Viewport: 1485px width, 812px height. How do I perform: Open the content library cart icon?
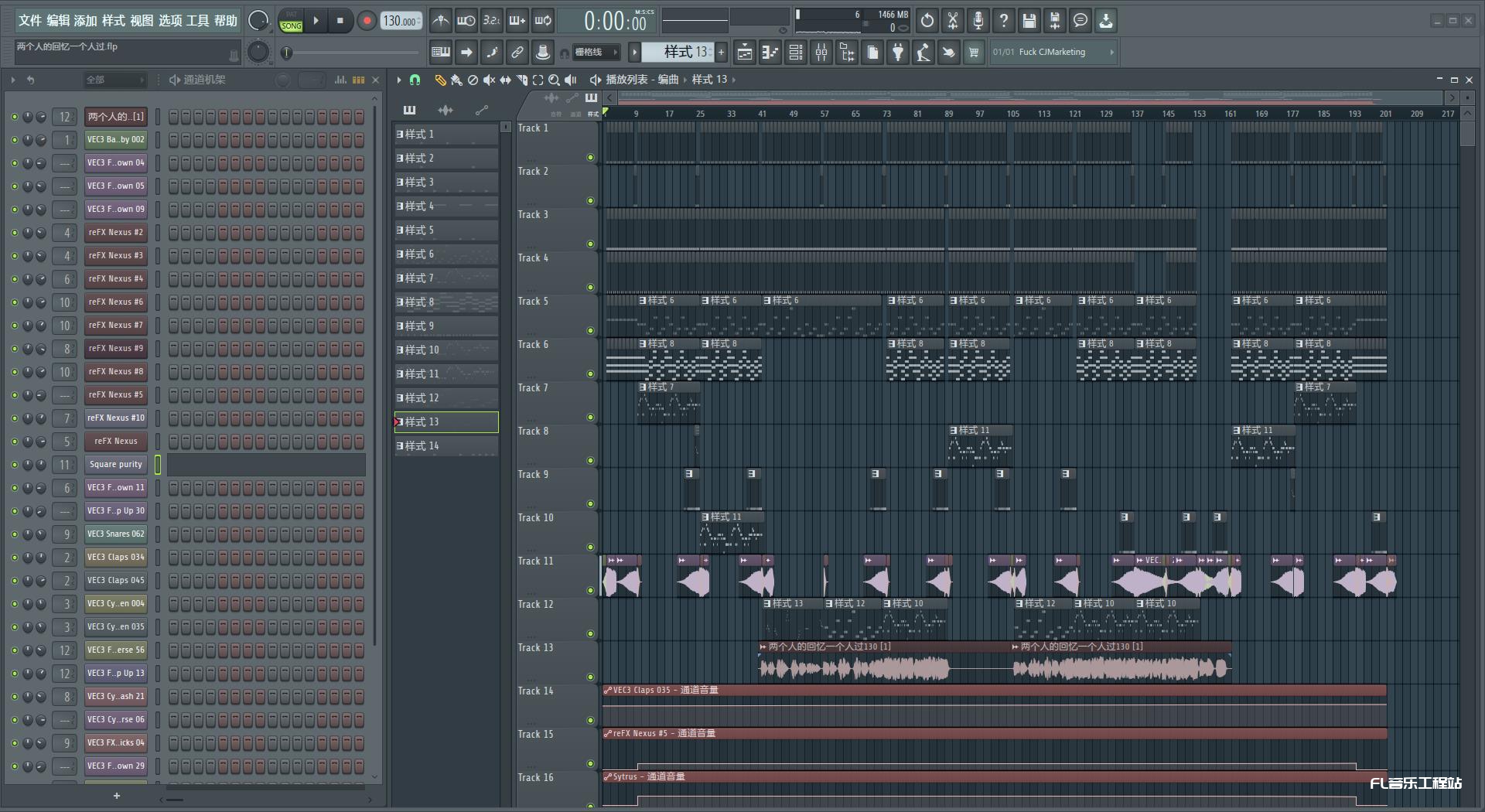974,53
